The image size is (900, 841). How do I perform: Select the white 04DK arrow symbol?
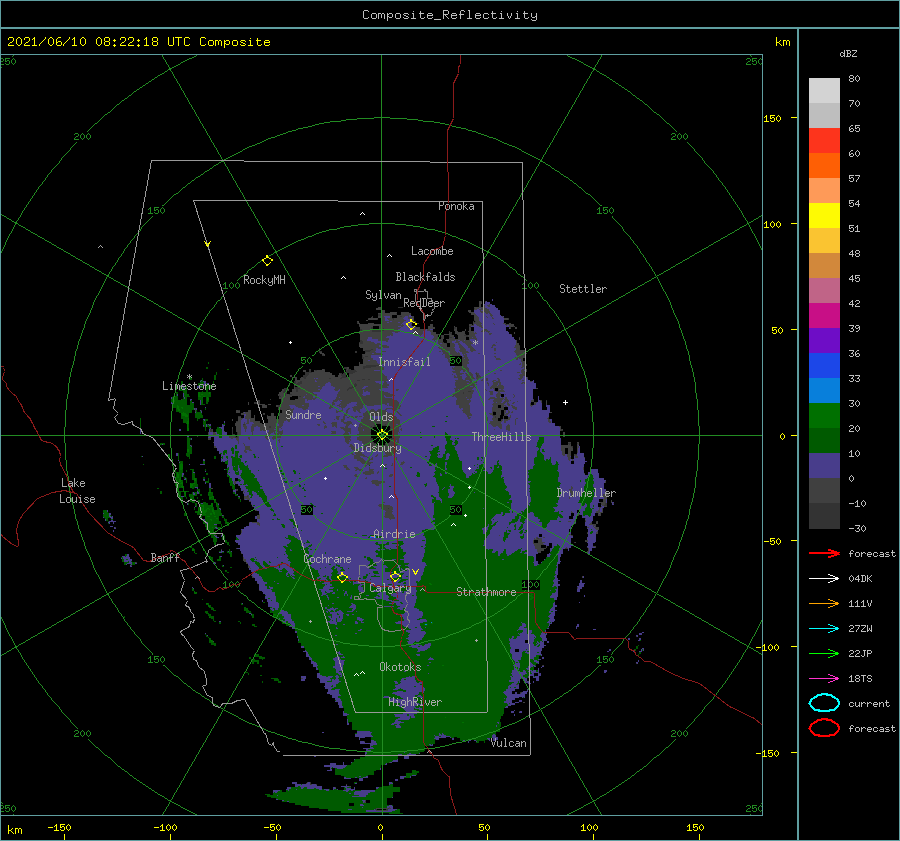pyautogui.click(x=824, y=578)
